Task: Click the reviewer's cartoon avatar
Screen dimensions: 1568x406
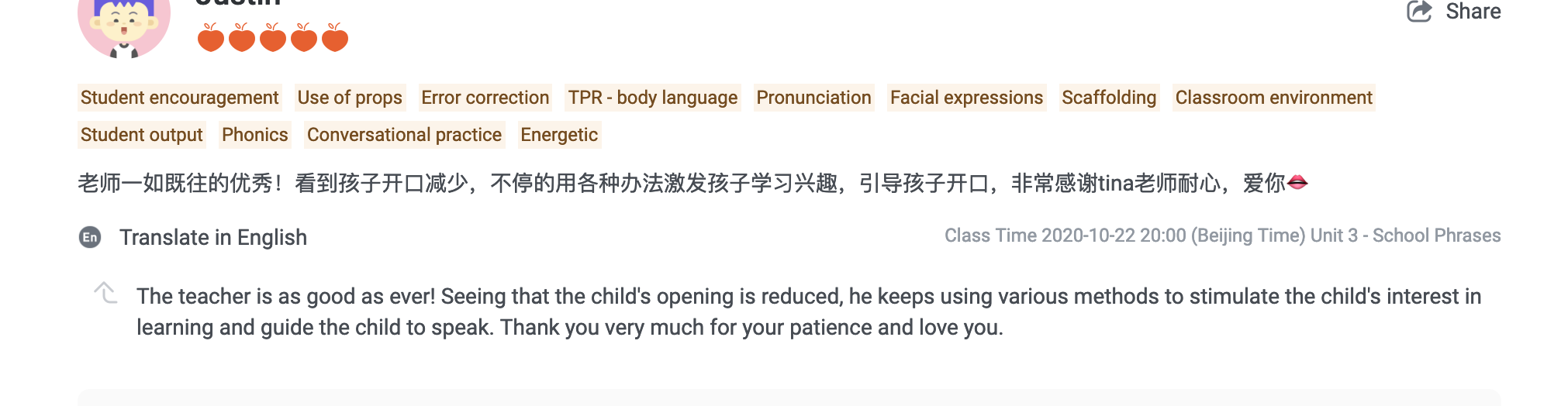Action: click(x=124, y=27)
